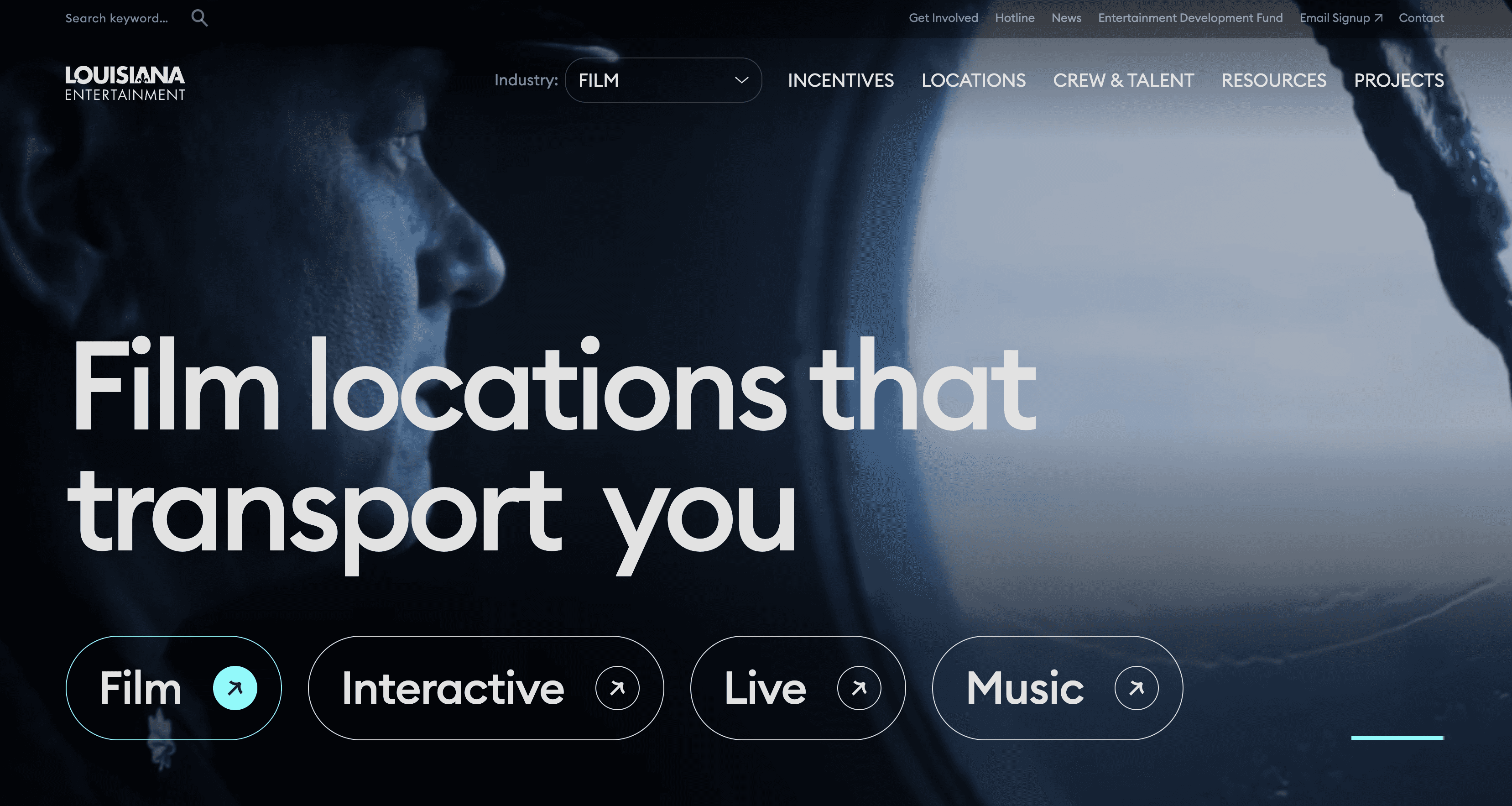Visit the Entertainment Development Fund link
Screen dimensions: 1512x806
point(1190,18)
